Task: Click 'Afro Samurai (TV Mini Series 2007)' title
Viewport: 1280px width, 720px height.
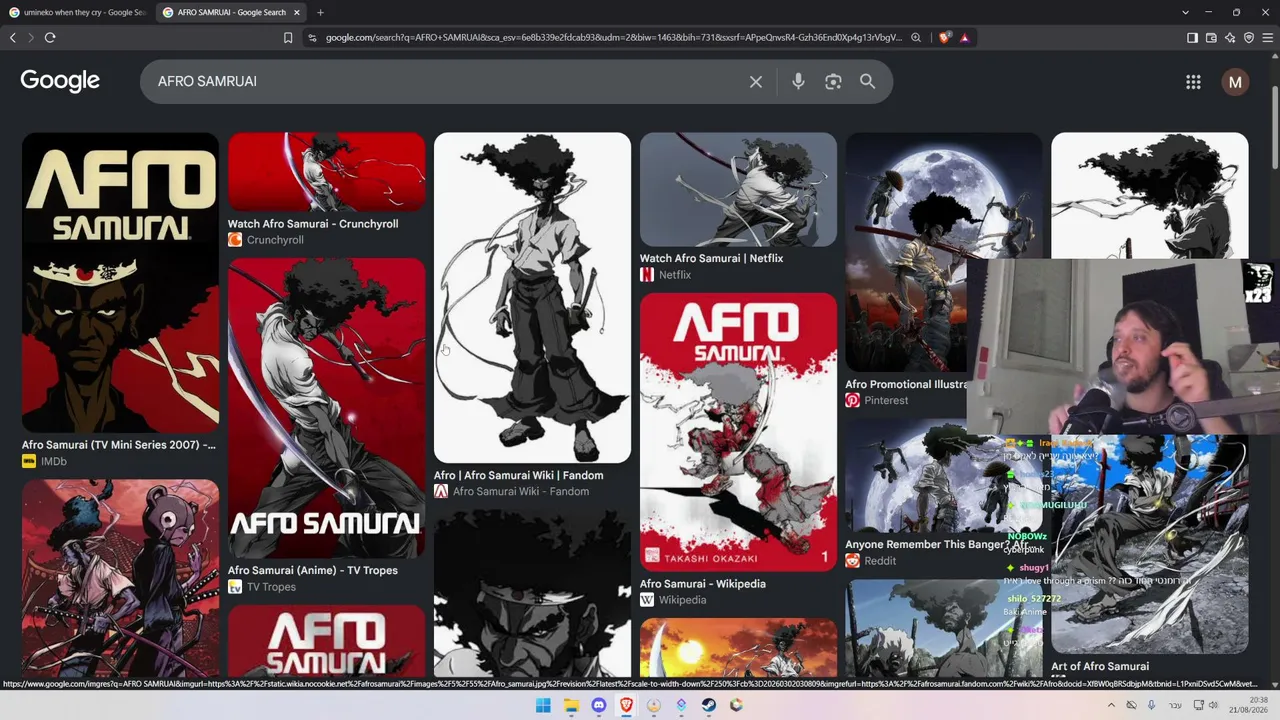Action: pyautogui.click(x=119, y=445)
